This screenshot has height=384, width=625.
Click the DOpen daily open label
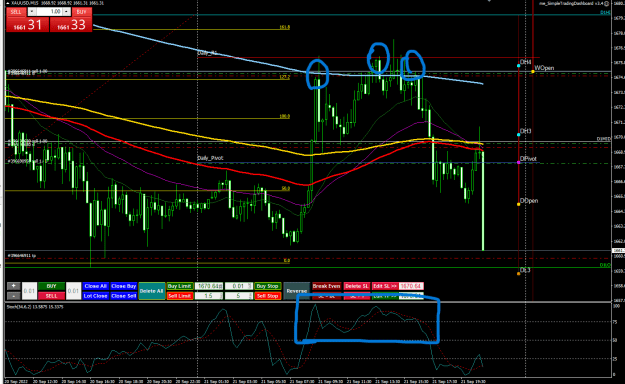click(x=529, y=201)
